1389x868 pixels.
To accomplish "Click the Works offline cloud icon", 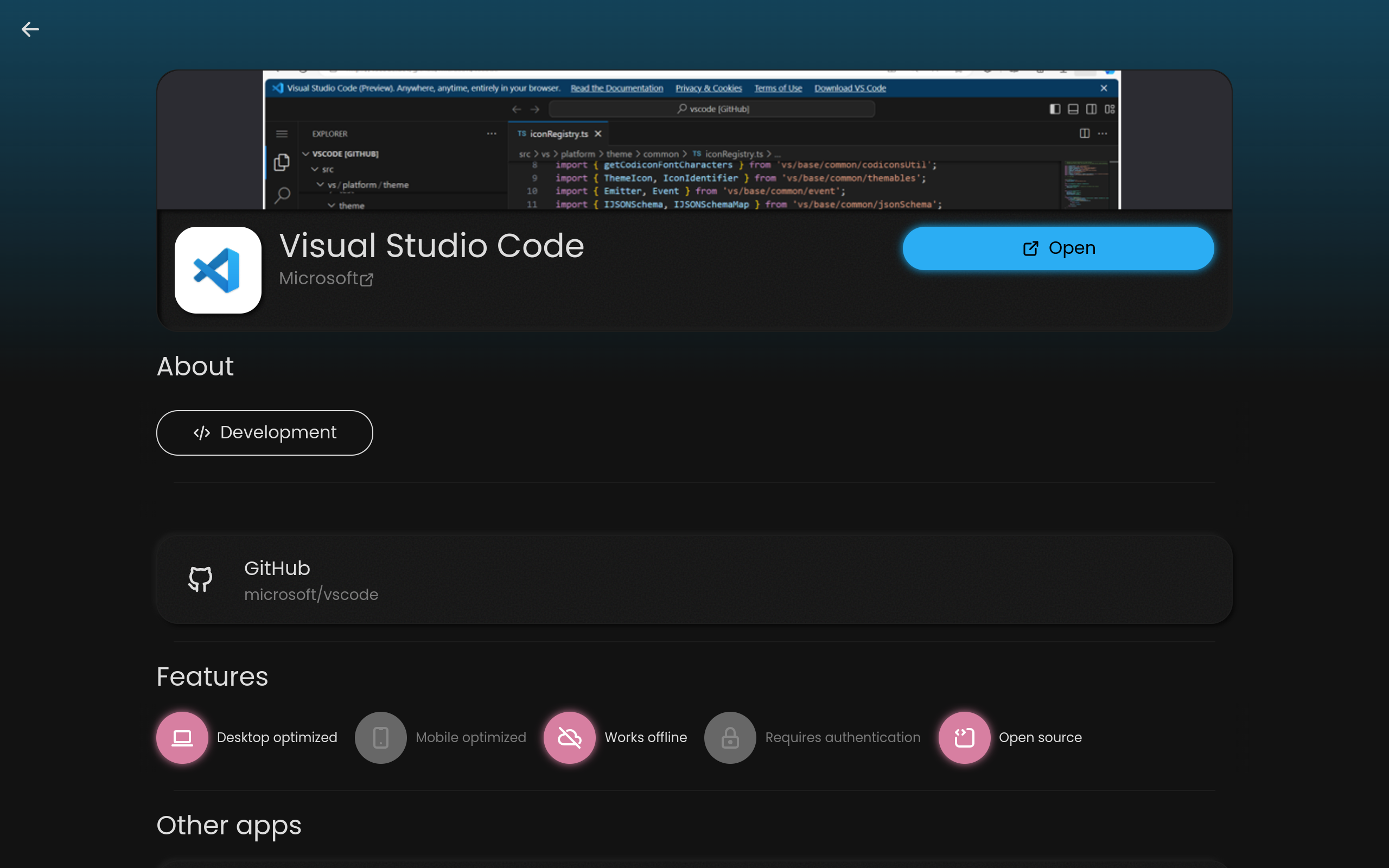I will coord(569,738).
